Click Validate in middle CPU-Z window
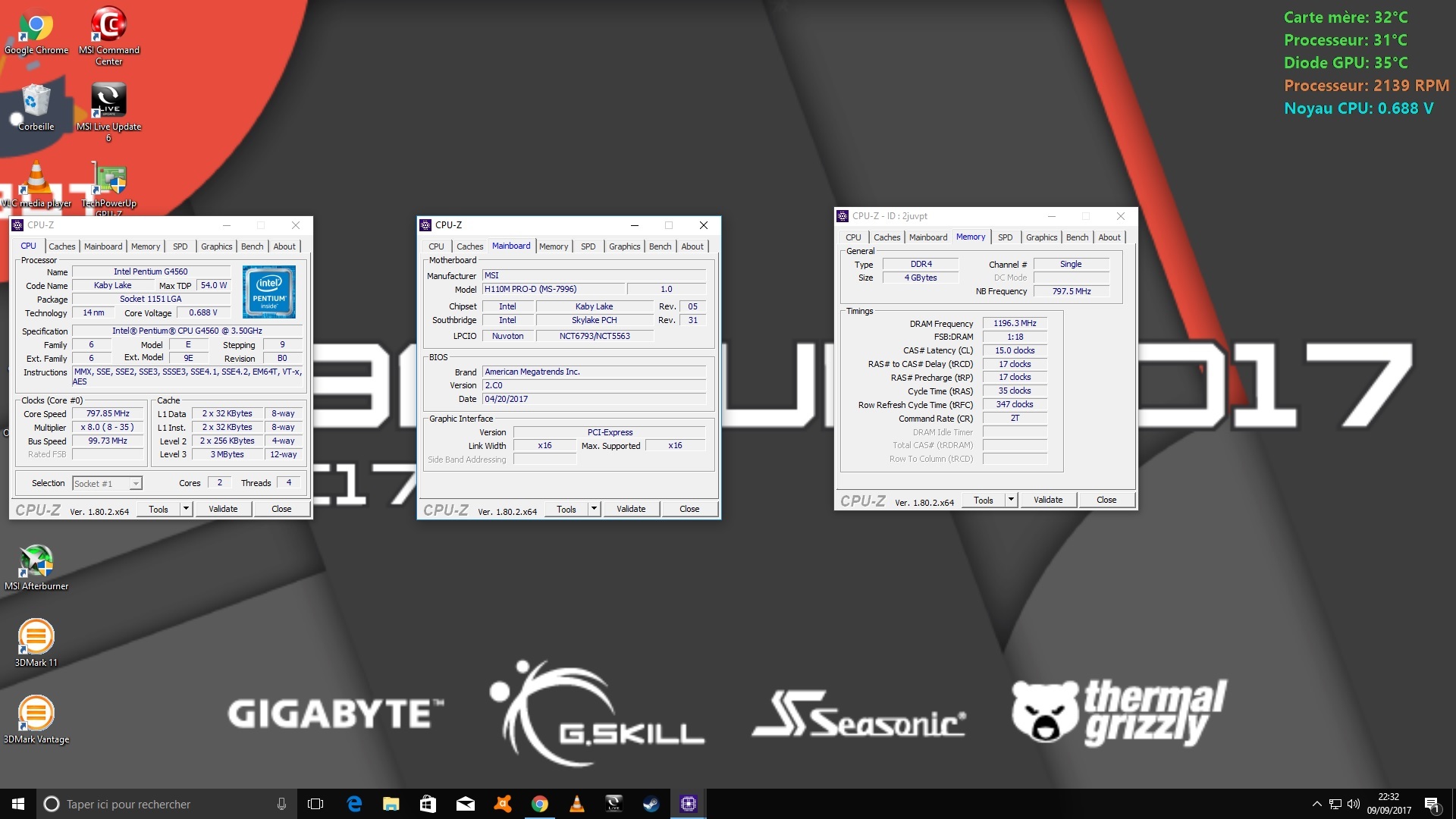 pyautogui.click(x=631, y=509)
